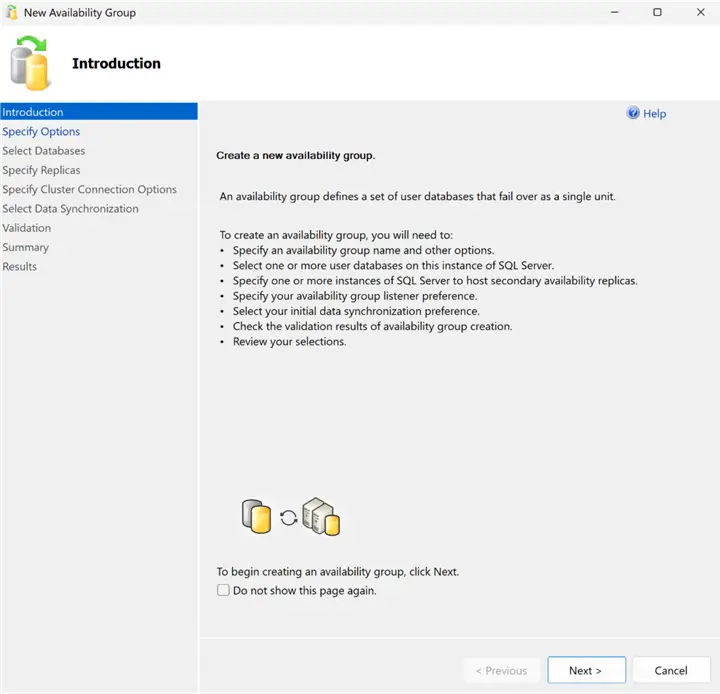720x694 pixels.
Task: Open the Select Databases step
Action: click(44, 151)
